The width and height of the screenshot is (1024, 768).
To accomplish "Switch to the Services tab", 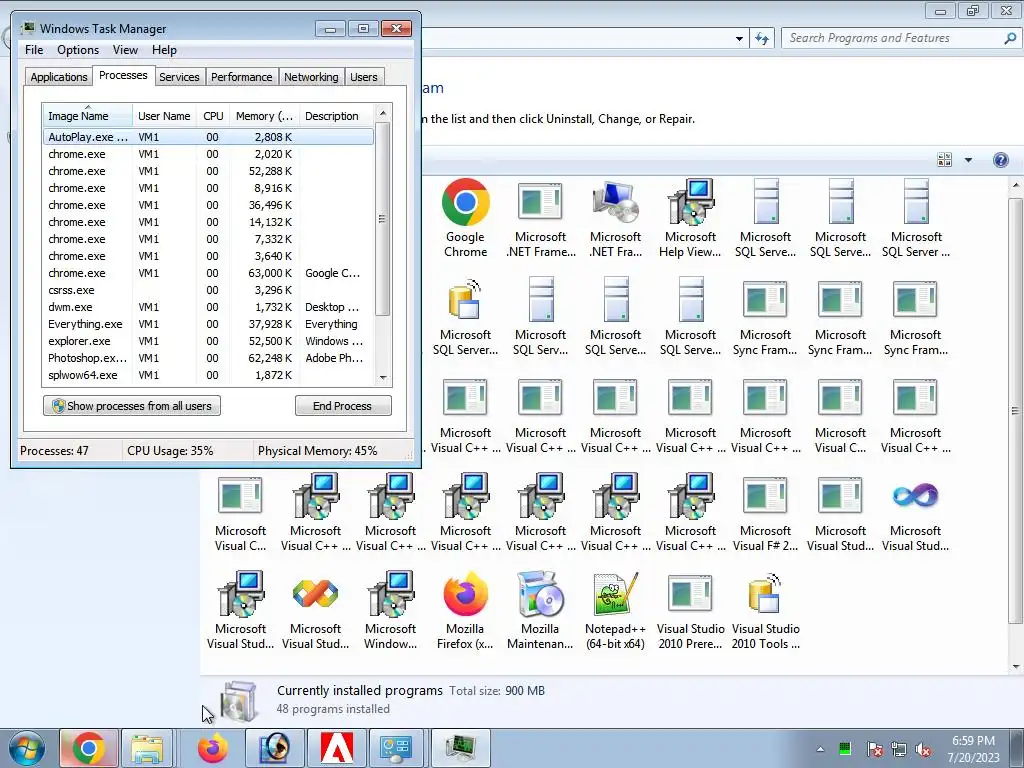I will 179,76.
